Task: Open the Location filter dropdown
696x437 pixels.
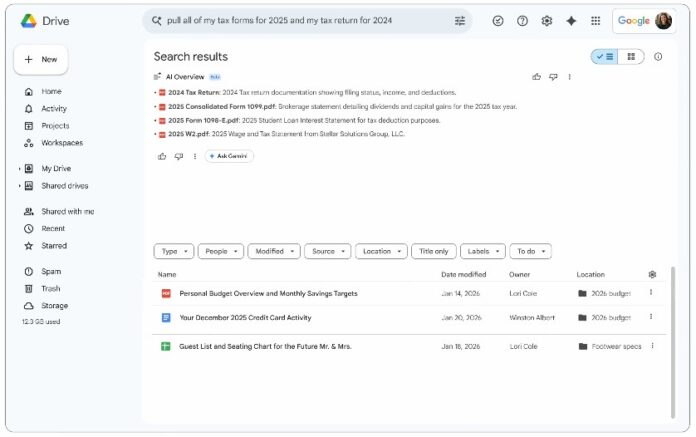Action: point(381,252)
